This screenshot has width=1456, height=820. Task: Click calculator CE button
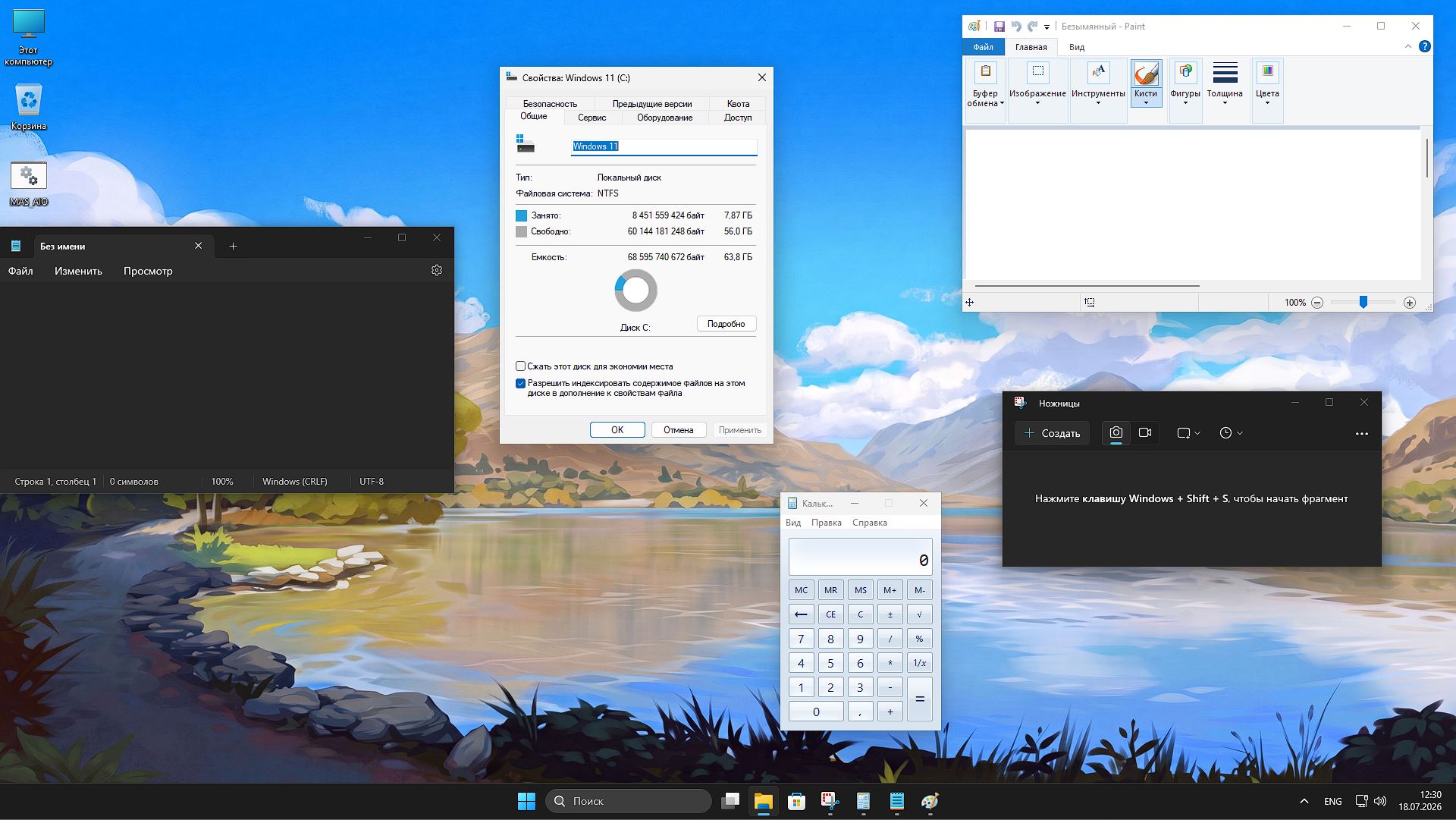pos(830,614)
